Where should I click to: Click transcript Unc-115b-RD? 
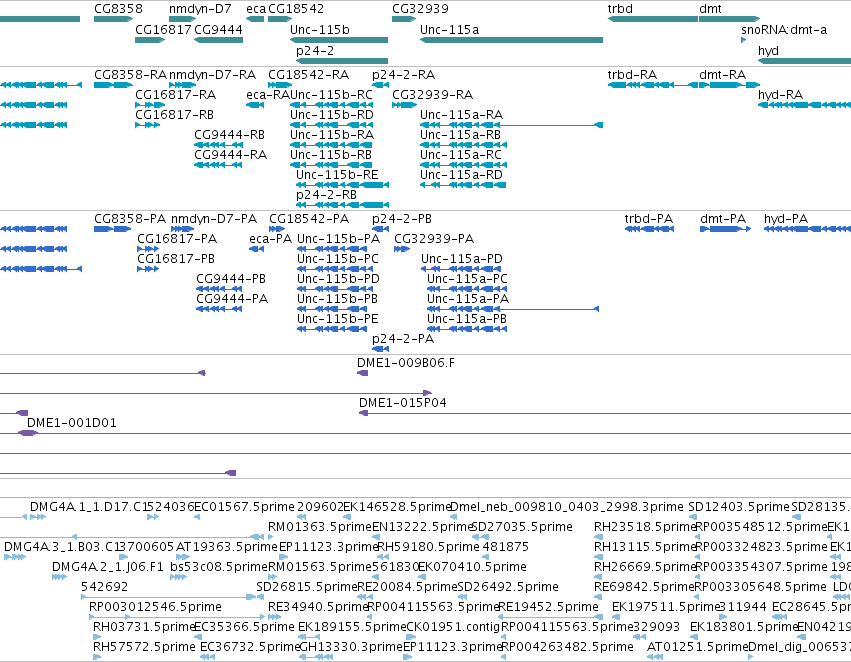[332, 114]
